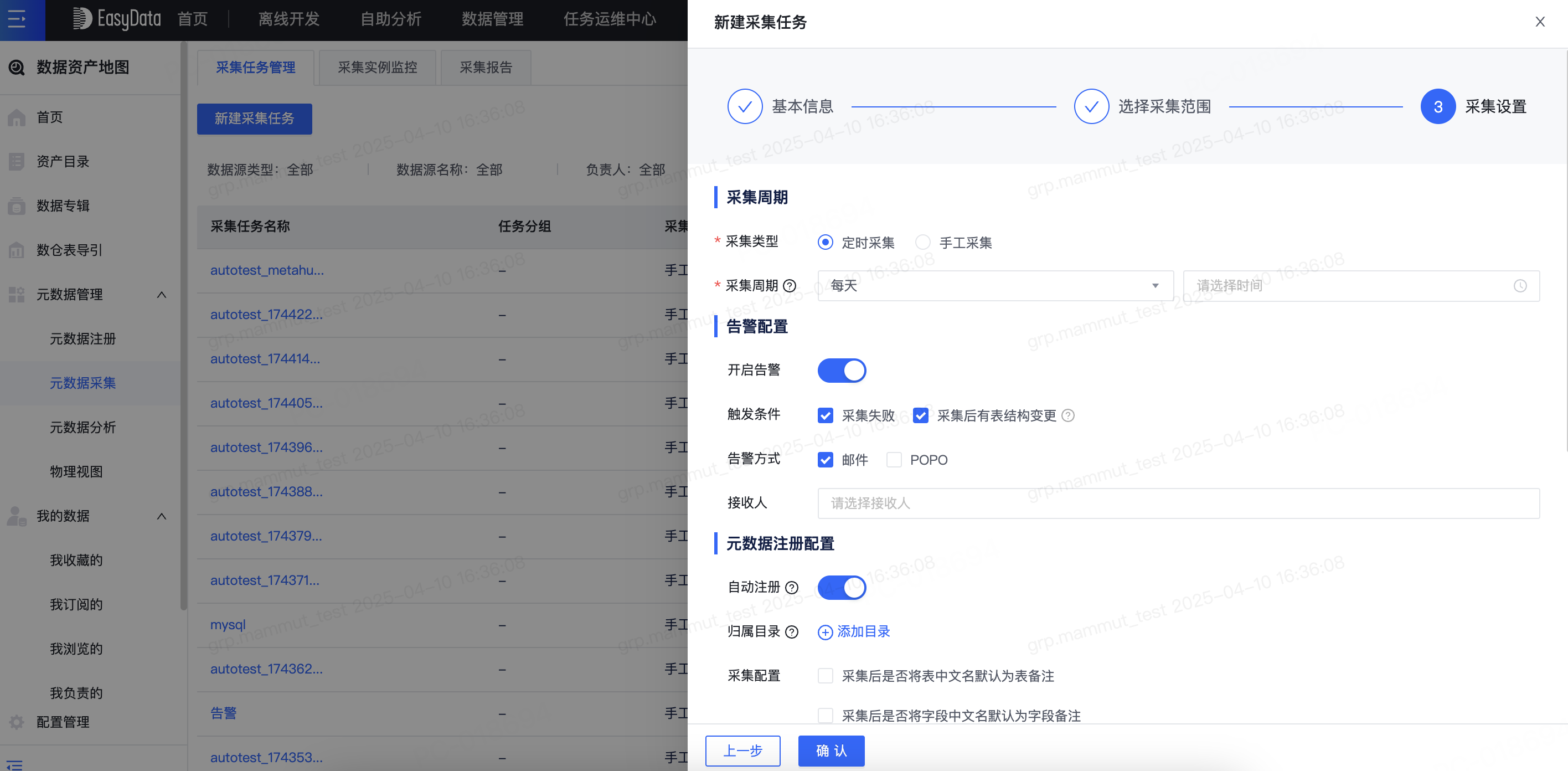
Task: Uncheck the 采集后有表结构变更 checkbox
Action: (x=920, y=415)
